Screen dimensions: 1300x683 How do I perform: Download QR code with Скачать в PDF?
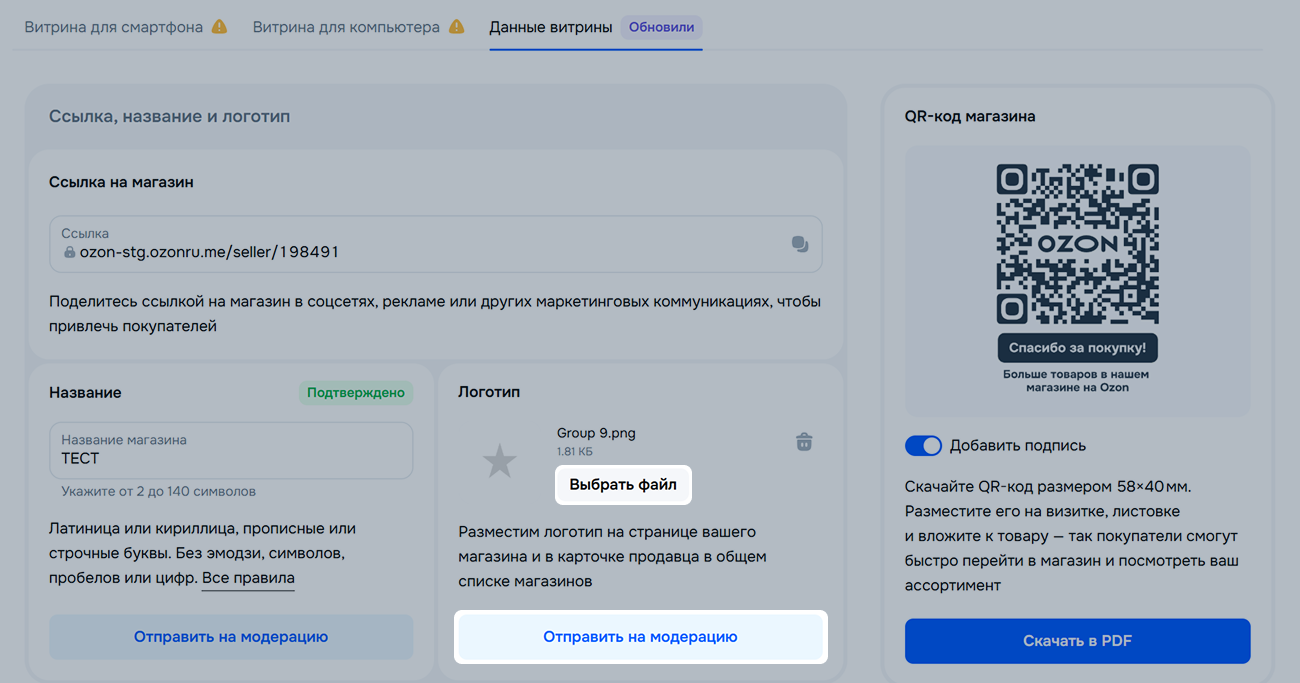(x=1077, y=641)
